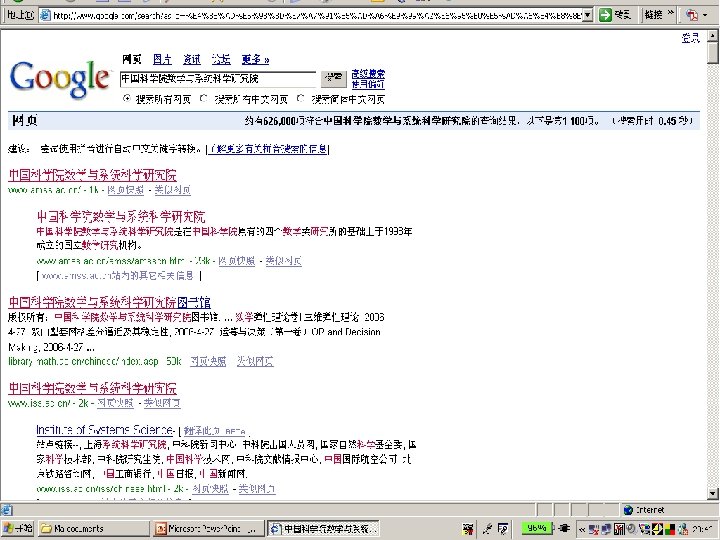Click the Google logo
The width and height of the screenshot is (720, 540).
tap(60, 79)
